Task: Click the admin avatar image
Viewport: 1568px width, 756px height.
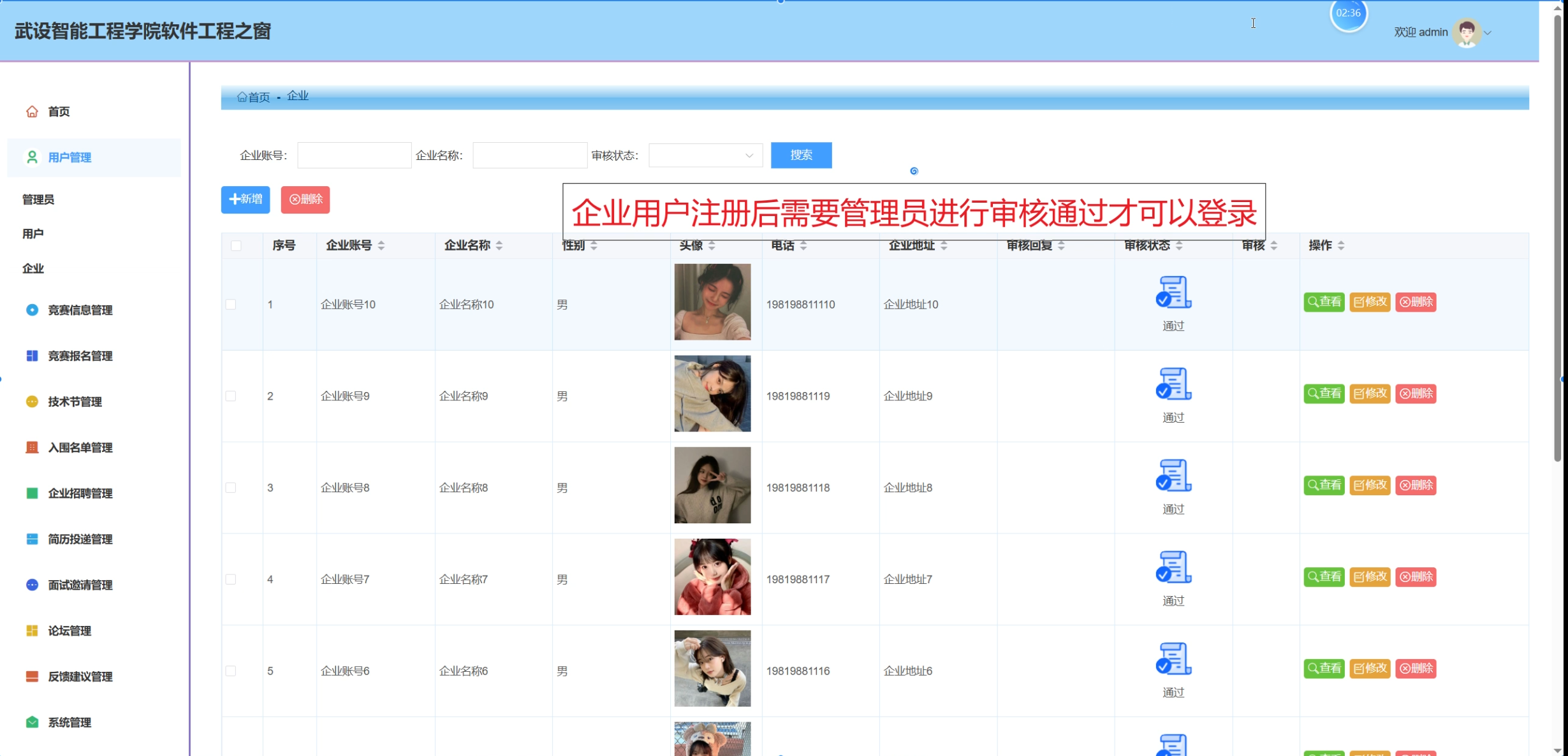Action: [x=1467, y=33]
